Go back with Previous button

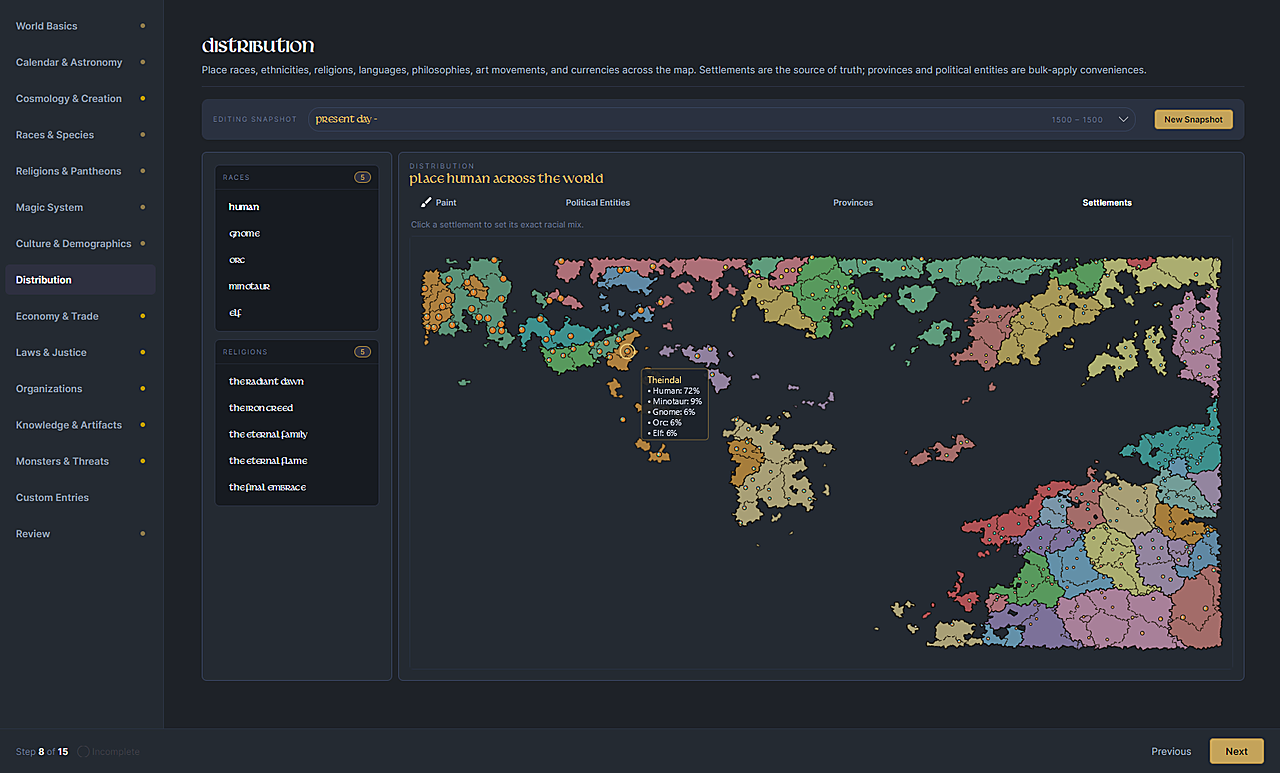1171,751
